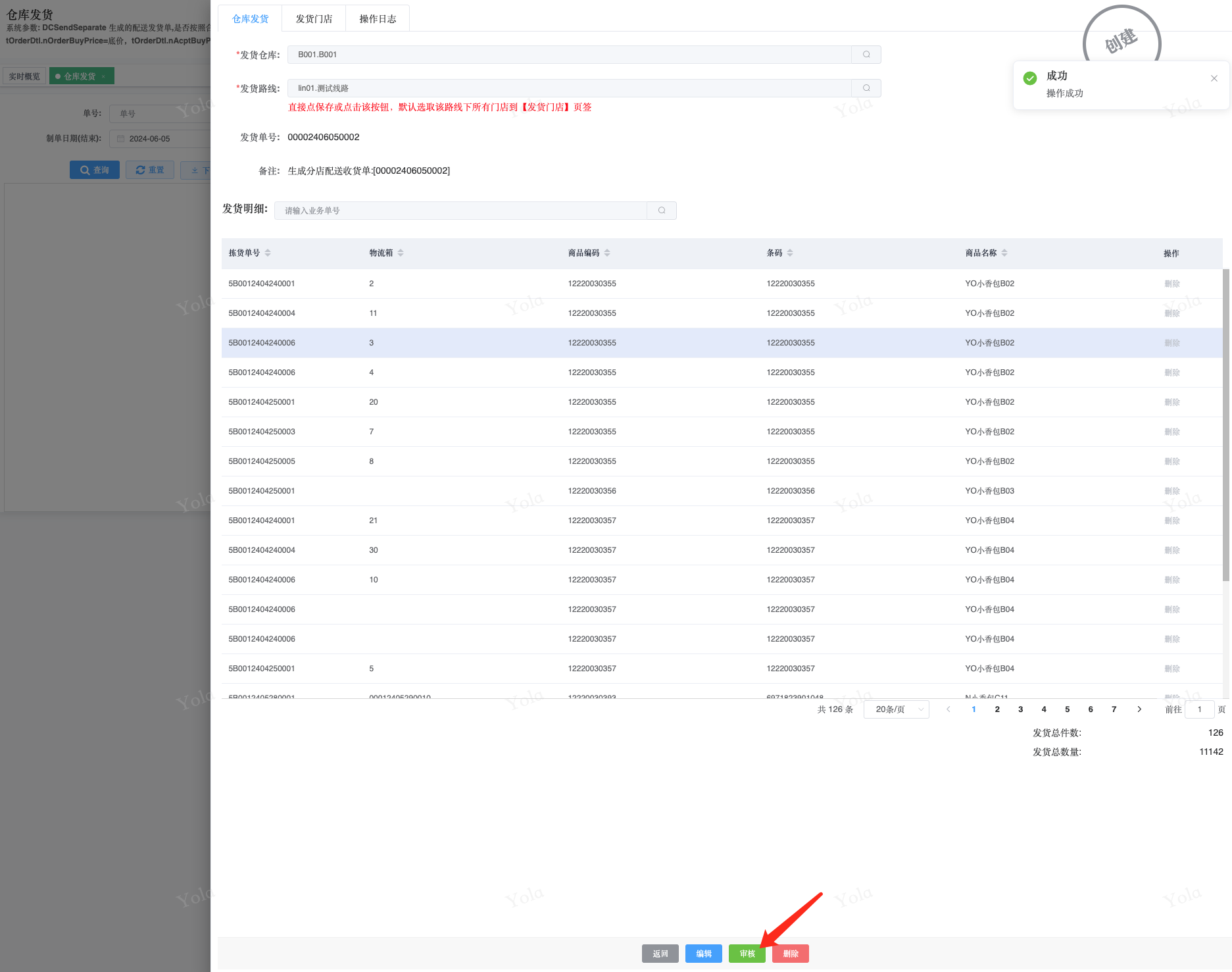Click the search icon in 发货路线 field
The image size is (1232, 972).
click(x=866, y=88)
